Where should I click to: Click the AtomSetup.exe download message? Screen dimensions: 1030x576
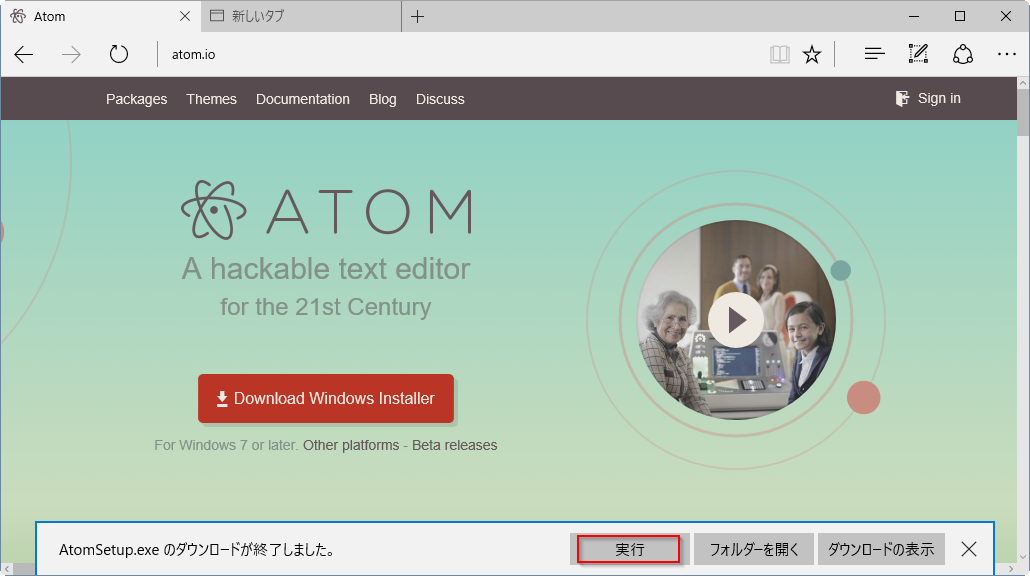tap(196, 550)
